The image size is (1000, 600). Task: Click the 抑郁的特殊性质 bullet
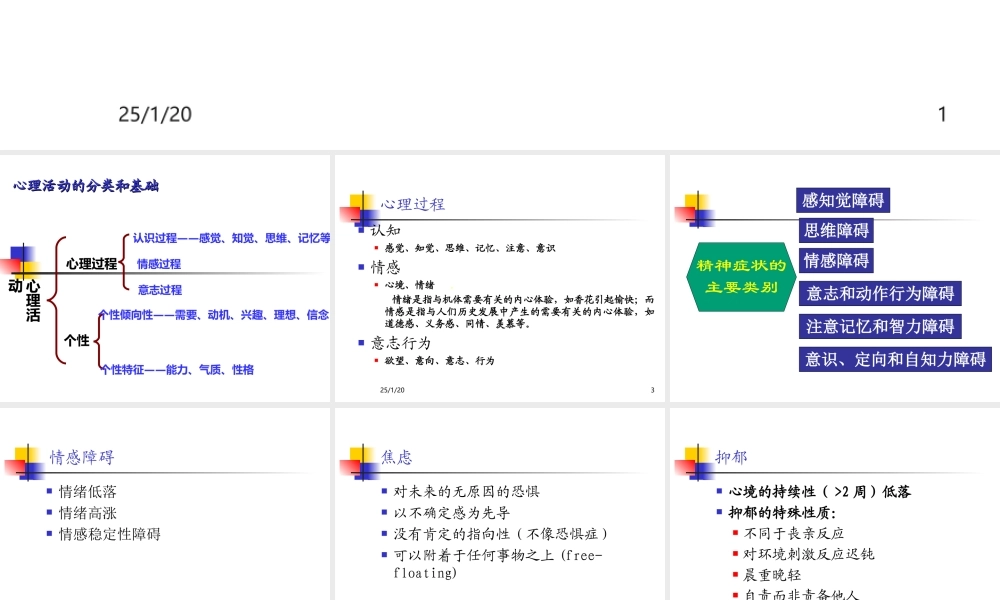pyautogui.click(x=782, y=513)
